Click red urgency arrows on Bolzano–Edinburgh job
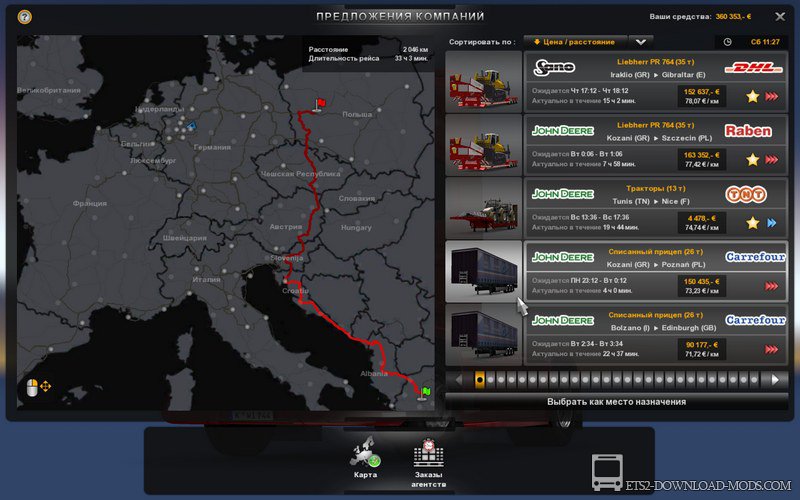The image size is (800, 500). click(772, 349)
